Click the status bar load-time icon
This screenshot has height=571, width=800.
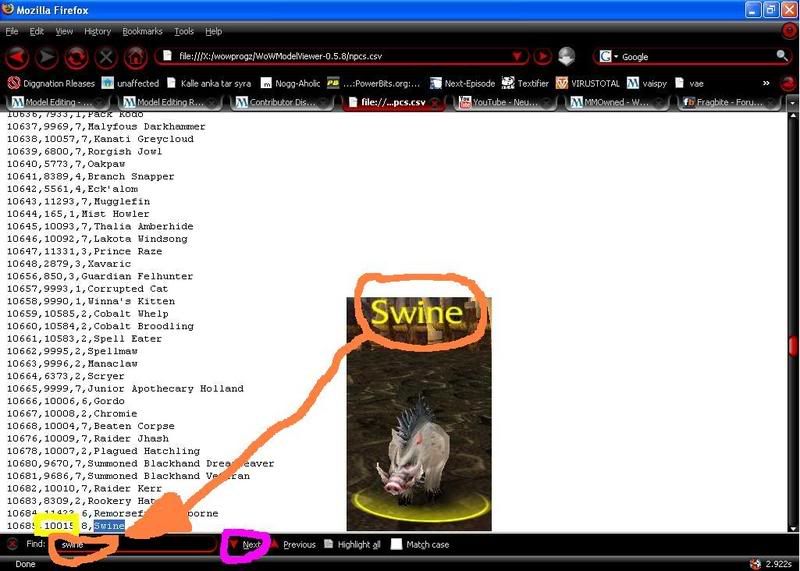click(x=755, y=564)
